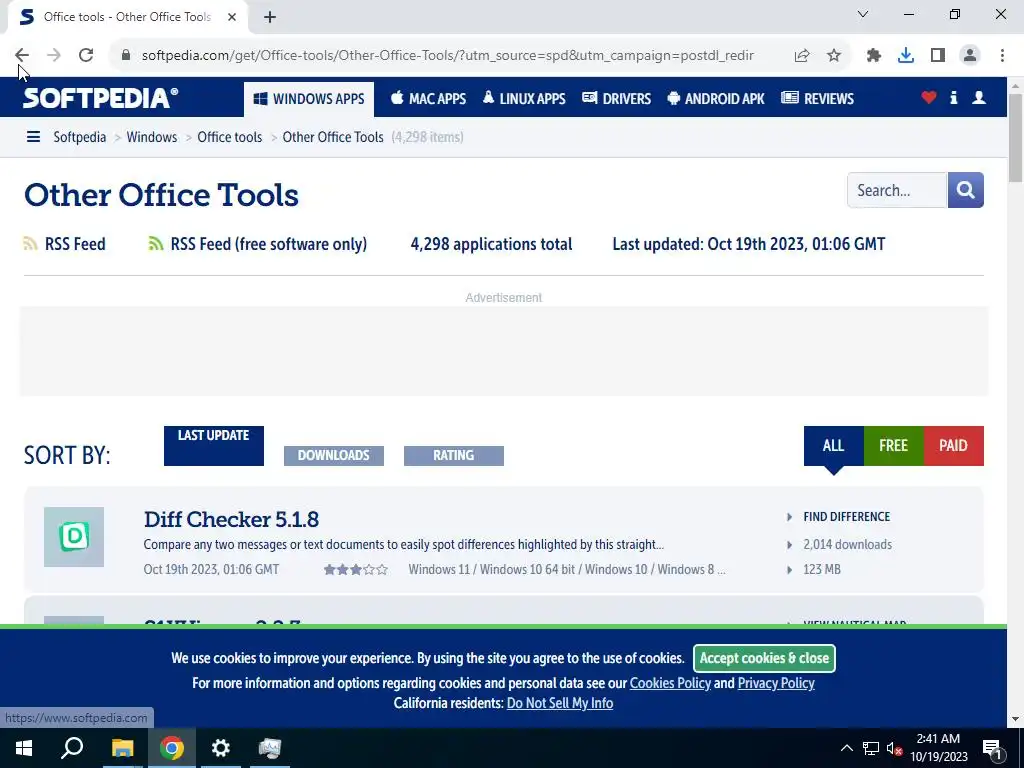Click the FIND DIFFERENCE tag
The width and height of the screenshot is (1024, 768).
click(846, 517)
